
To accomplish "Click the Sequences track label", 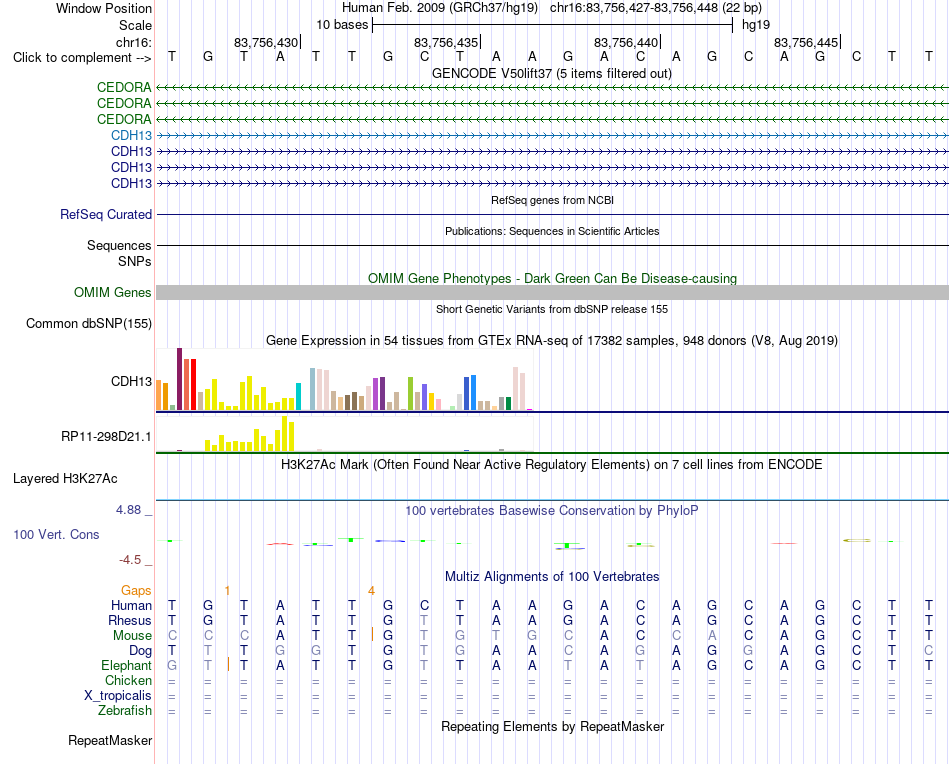I will (119, 245).
